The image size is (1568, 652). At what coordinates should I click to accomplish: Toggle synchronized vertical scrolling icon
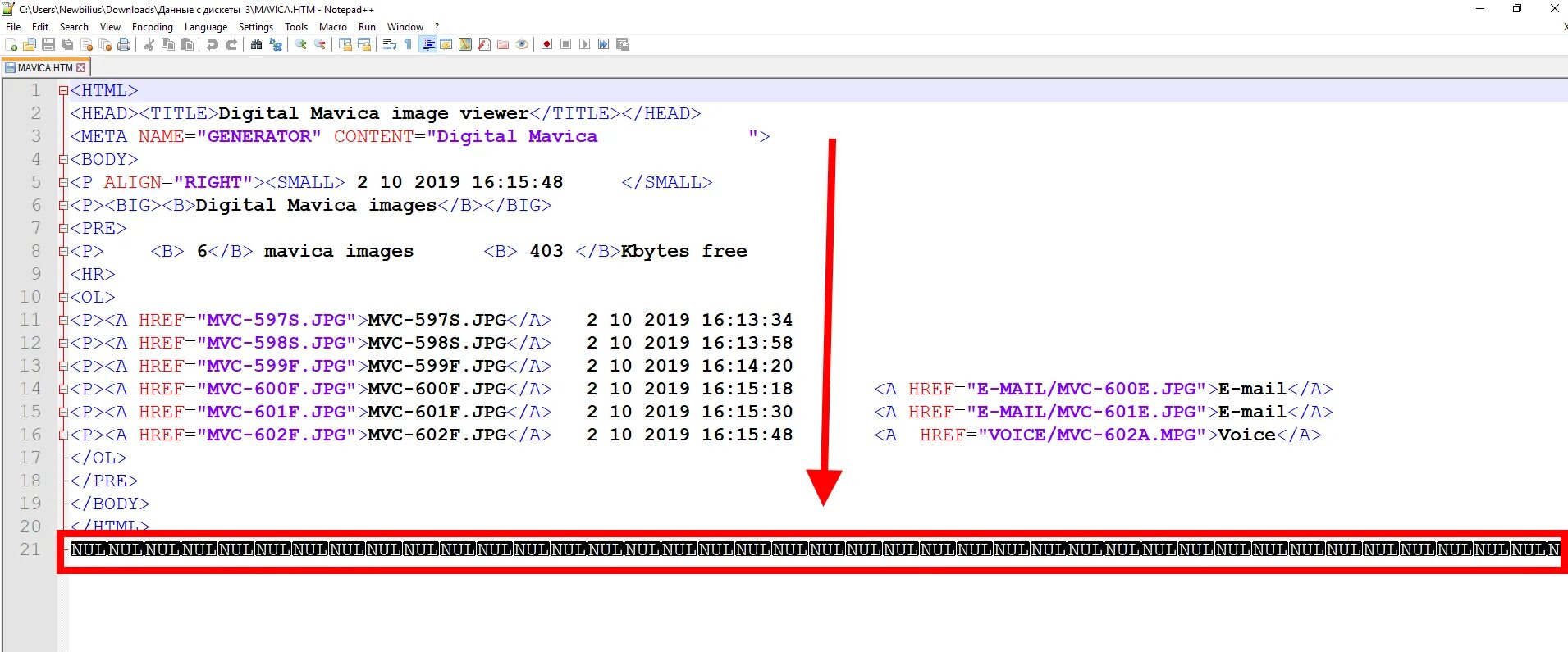click(x=345, y=44)
